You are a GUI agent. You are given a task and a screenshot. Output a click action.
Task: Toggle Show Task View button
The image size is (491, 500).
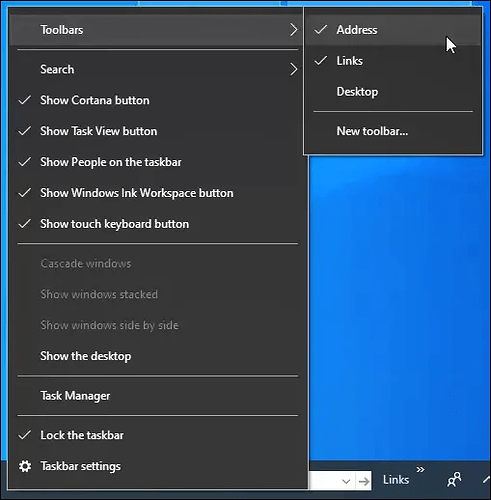pyautogui.click(x=157, y=131)
